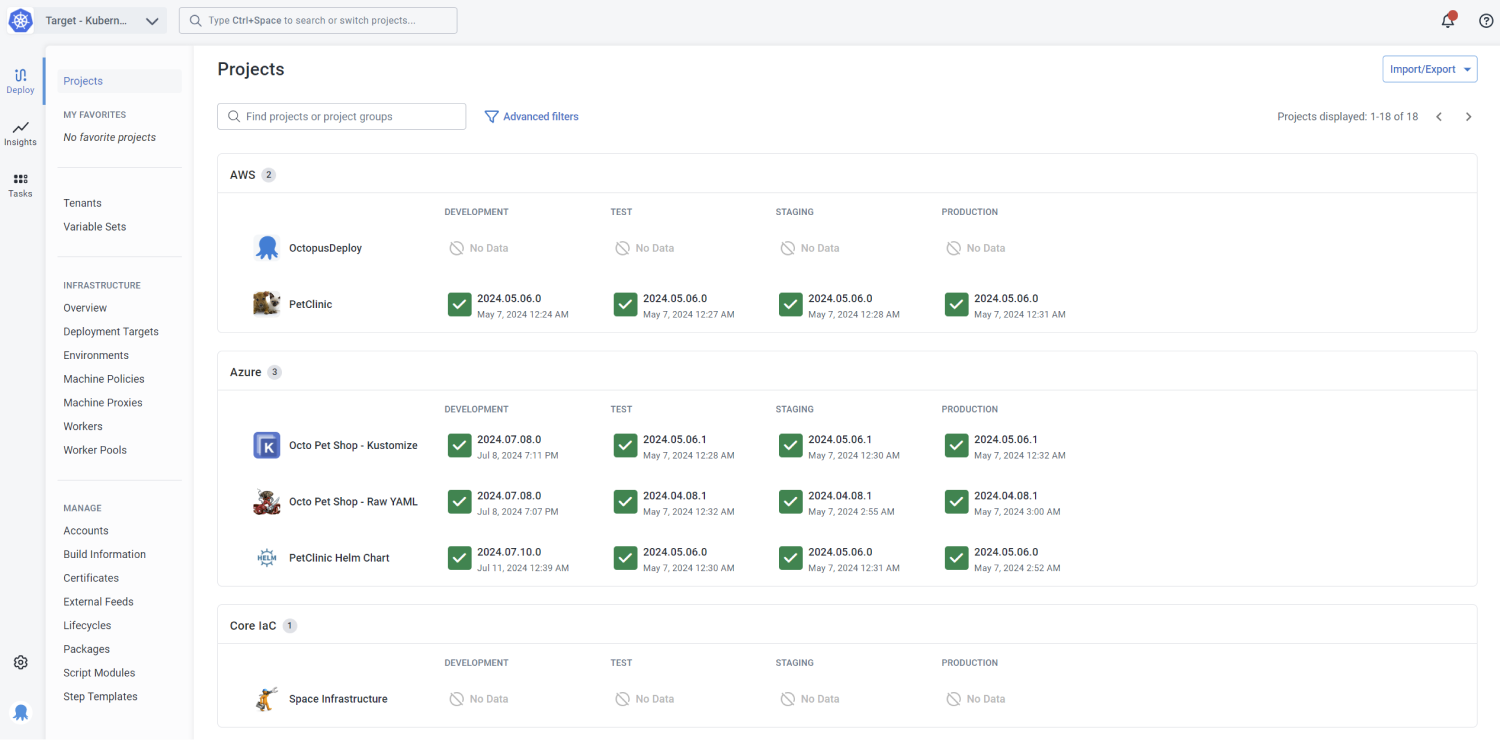Click the Octo Pet Shop - Kustomize project icon
The height and width of the screenshot is (740, 1500).
coord(266,445)
